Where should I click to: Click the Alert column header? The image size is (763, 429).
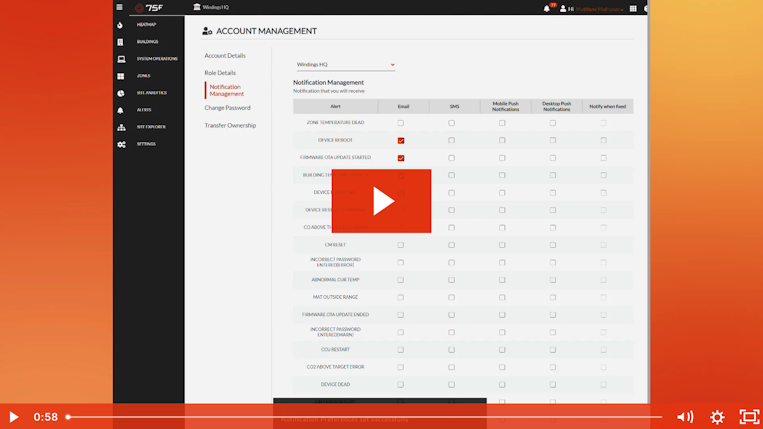pyautogui.click(x=335, y=107)
